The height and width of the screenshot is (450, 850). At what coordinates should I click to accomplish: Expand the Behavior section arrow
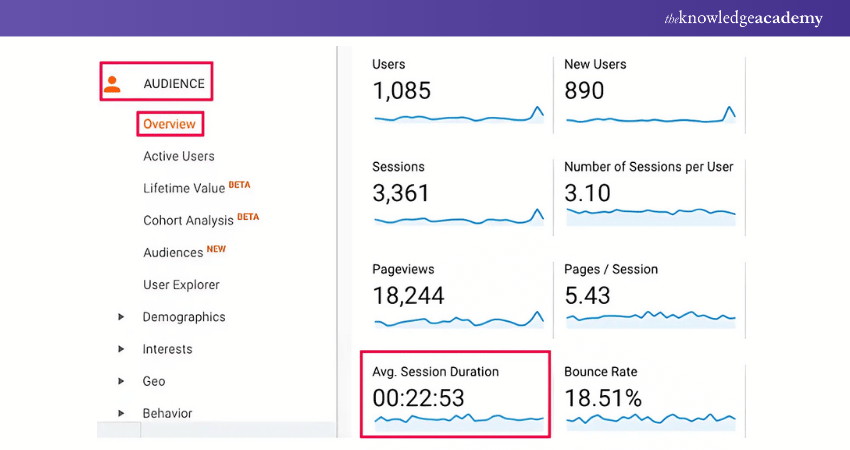coord(121,413)
